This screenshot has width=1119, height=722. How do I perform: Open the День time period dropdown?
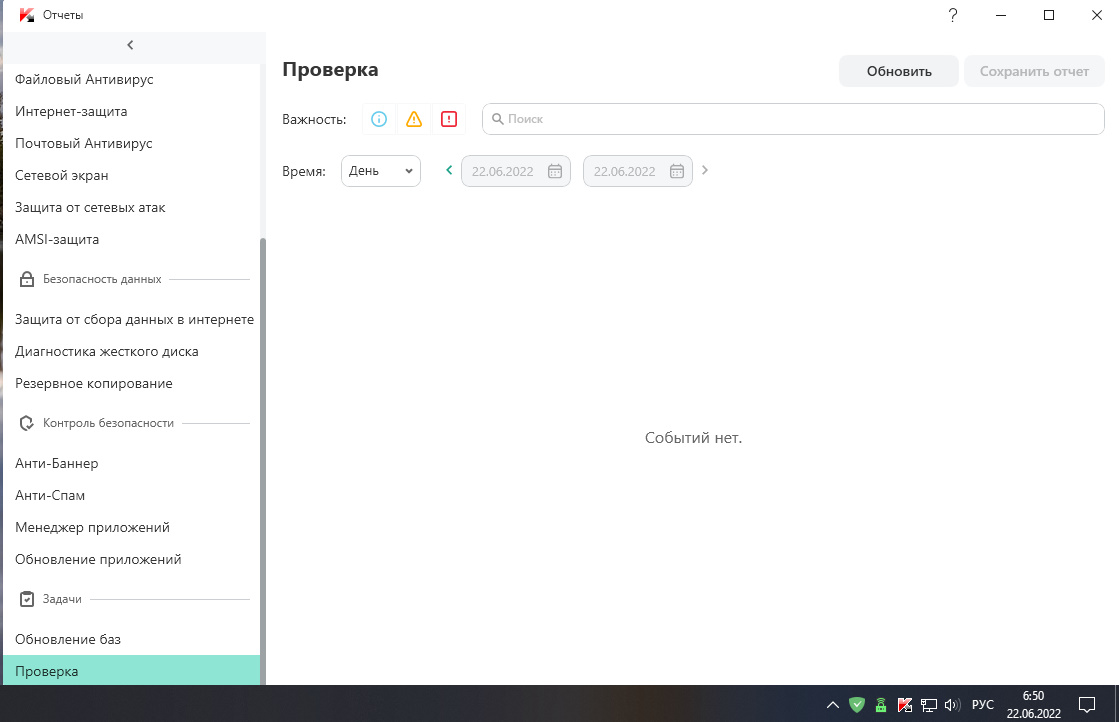tap(381, 171)
